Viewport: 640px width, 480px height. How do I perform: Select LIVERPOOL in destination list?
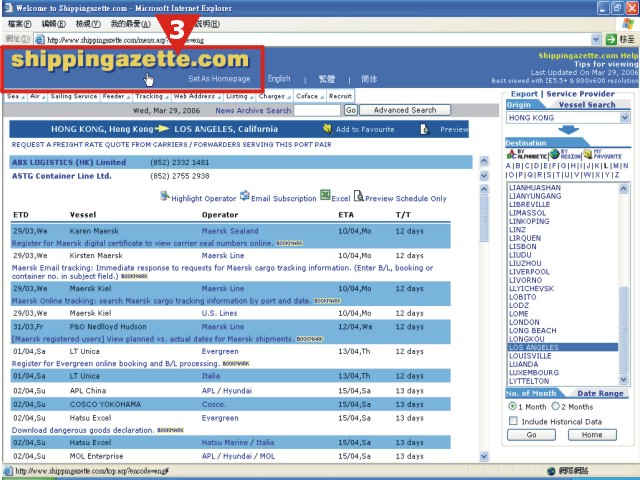pos(529,271)
